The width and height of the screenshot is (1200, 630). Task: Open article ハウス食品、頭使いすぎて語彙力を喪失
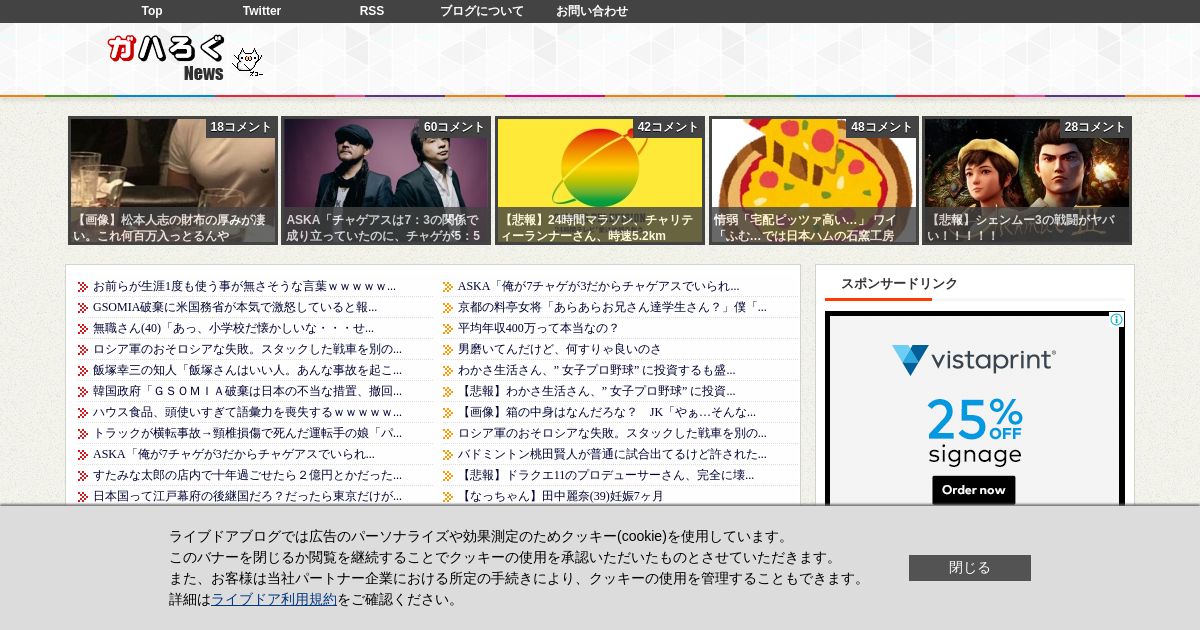click(247, 412)
